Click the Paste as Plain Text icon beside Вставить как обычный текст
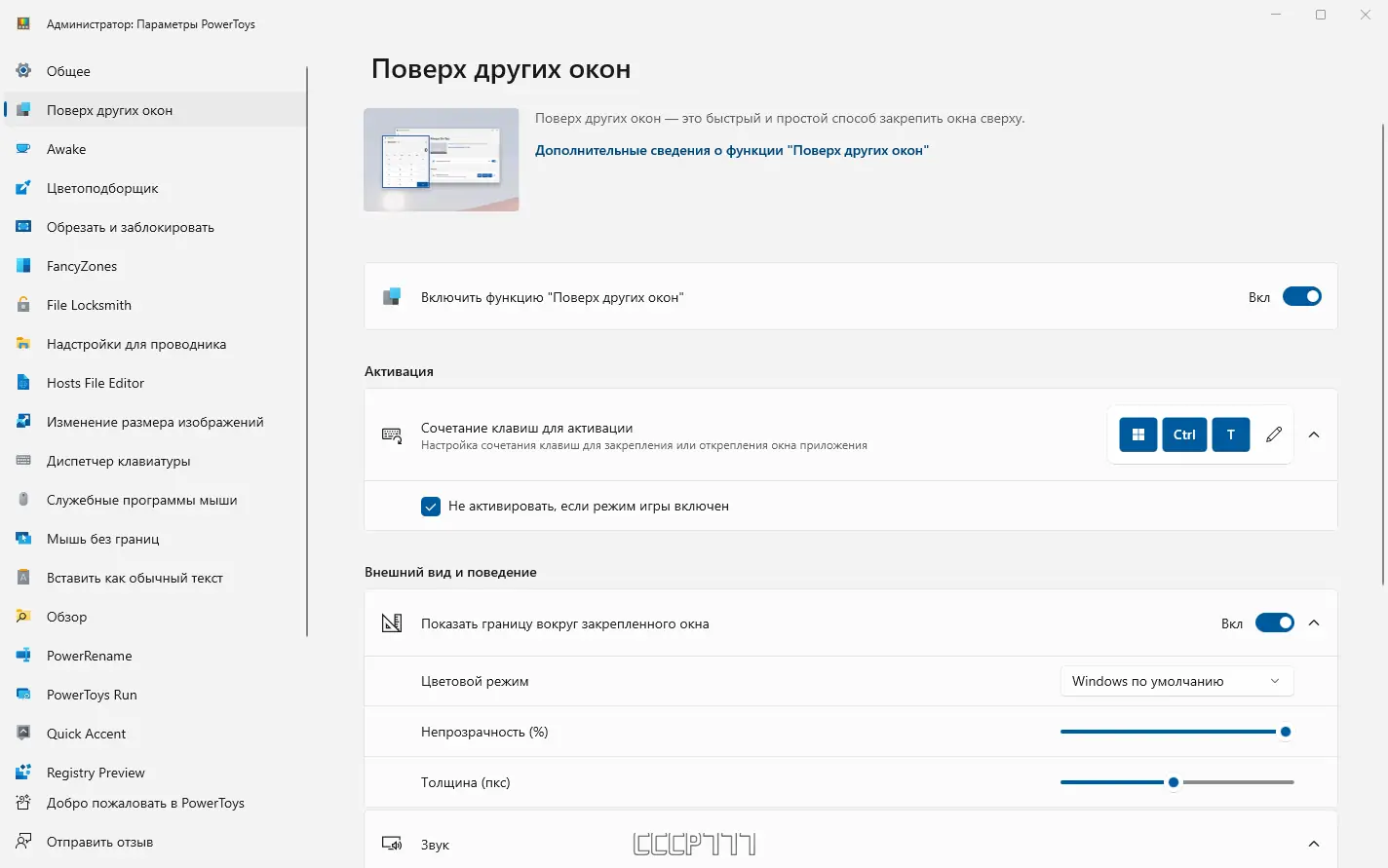The image size is (1388, 868). (23, 577)
